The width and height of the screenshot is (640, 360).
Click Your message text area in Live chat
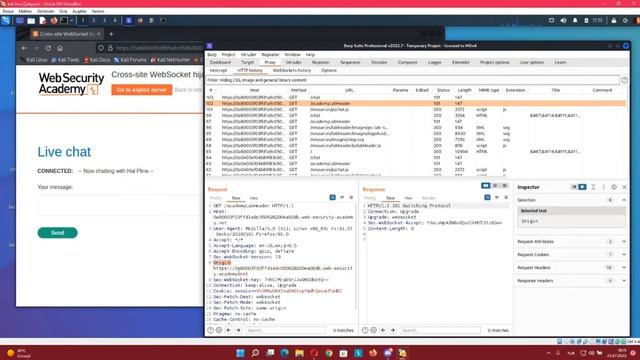pos(120,206)
